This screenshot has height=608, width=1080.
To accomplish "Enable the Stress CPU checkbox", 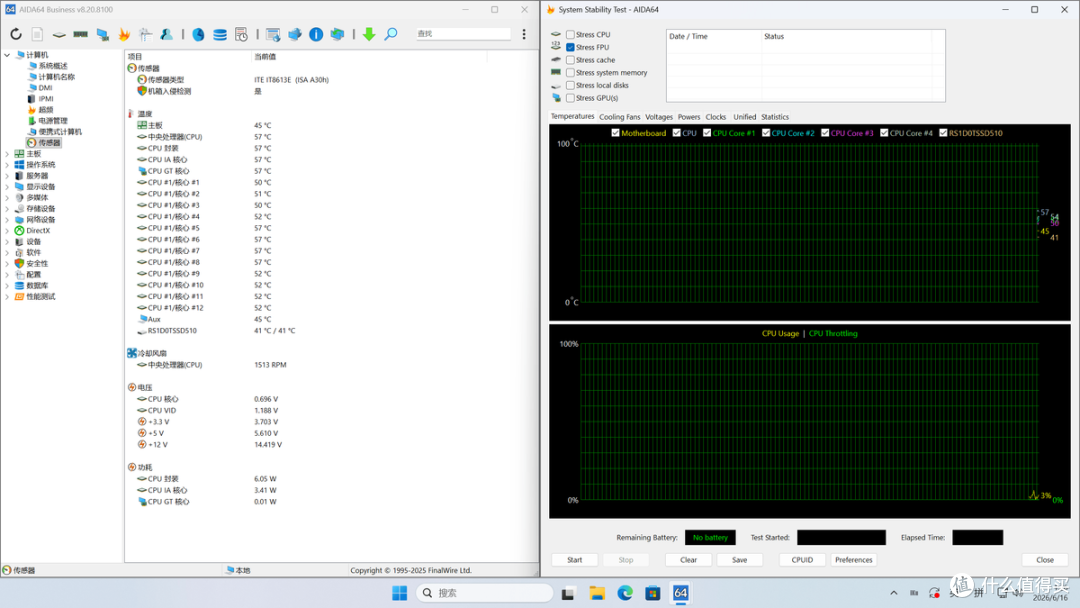I will point(570,34).
